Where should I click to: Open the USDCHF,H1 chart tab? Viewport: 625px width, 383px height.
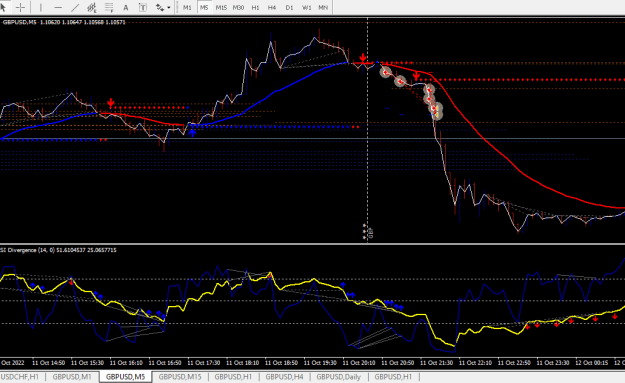[21, 377]
